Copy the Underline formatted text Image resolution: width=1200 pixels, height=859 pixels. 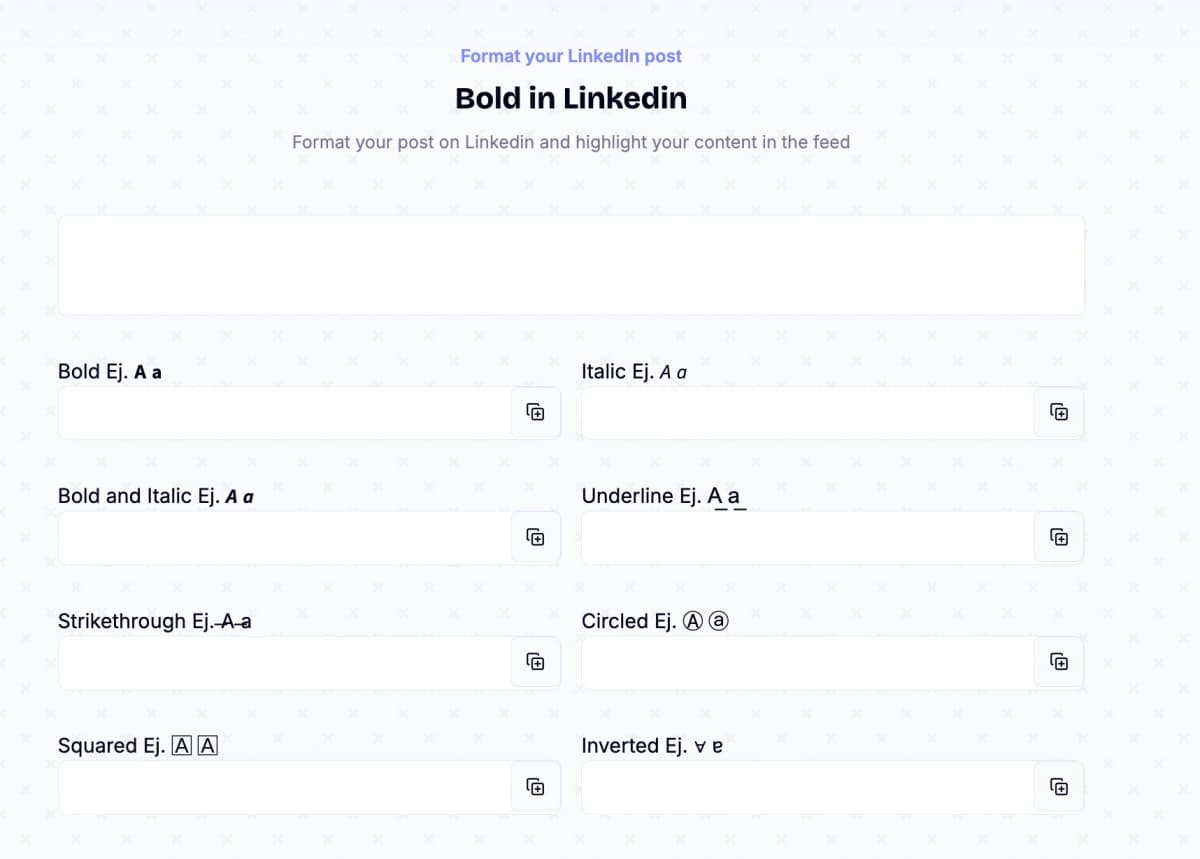tap(1059, 536)
